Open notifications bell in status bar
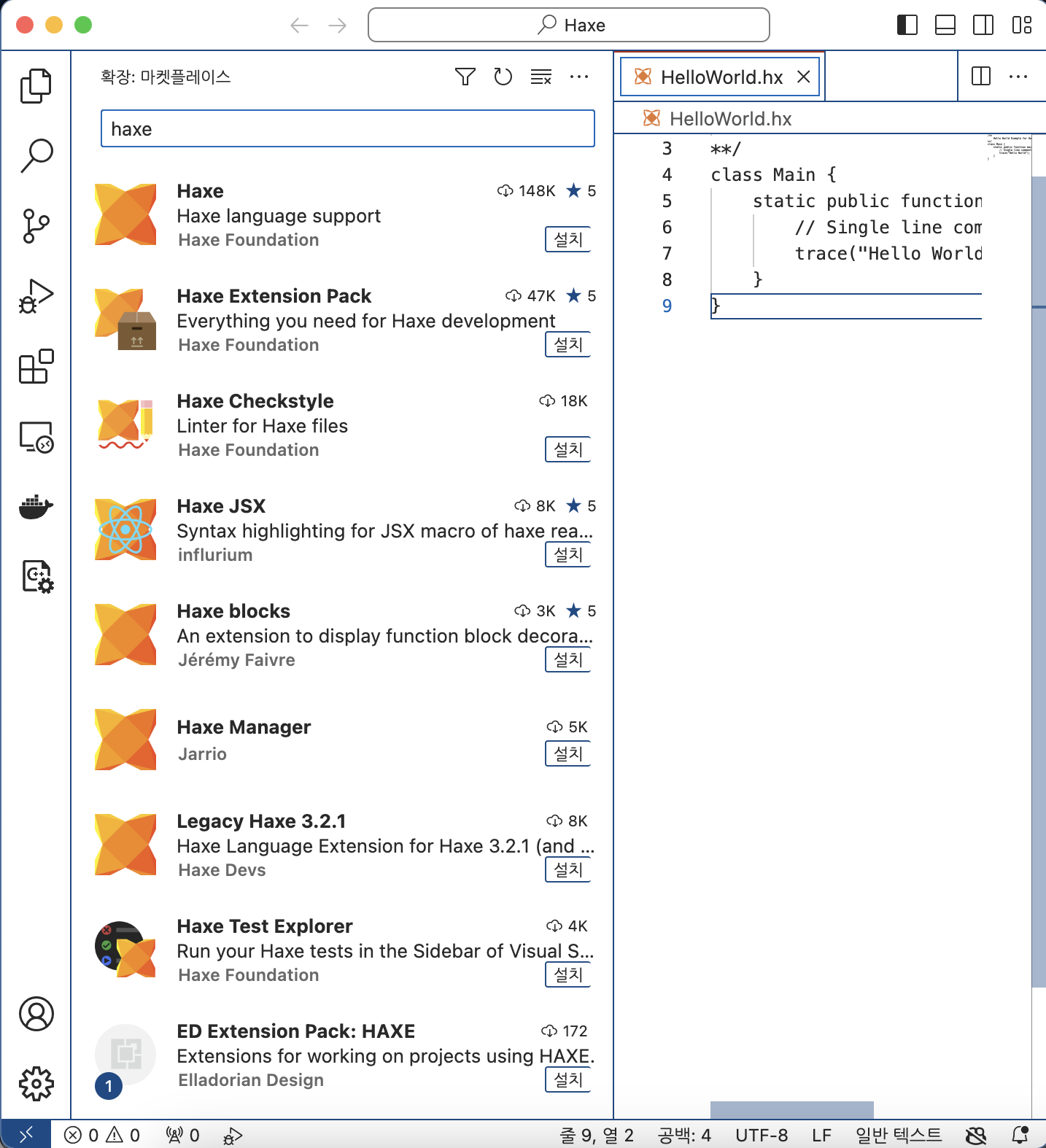 point(1020,1135)
